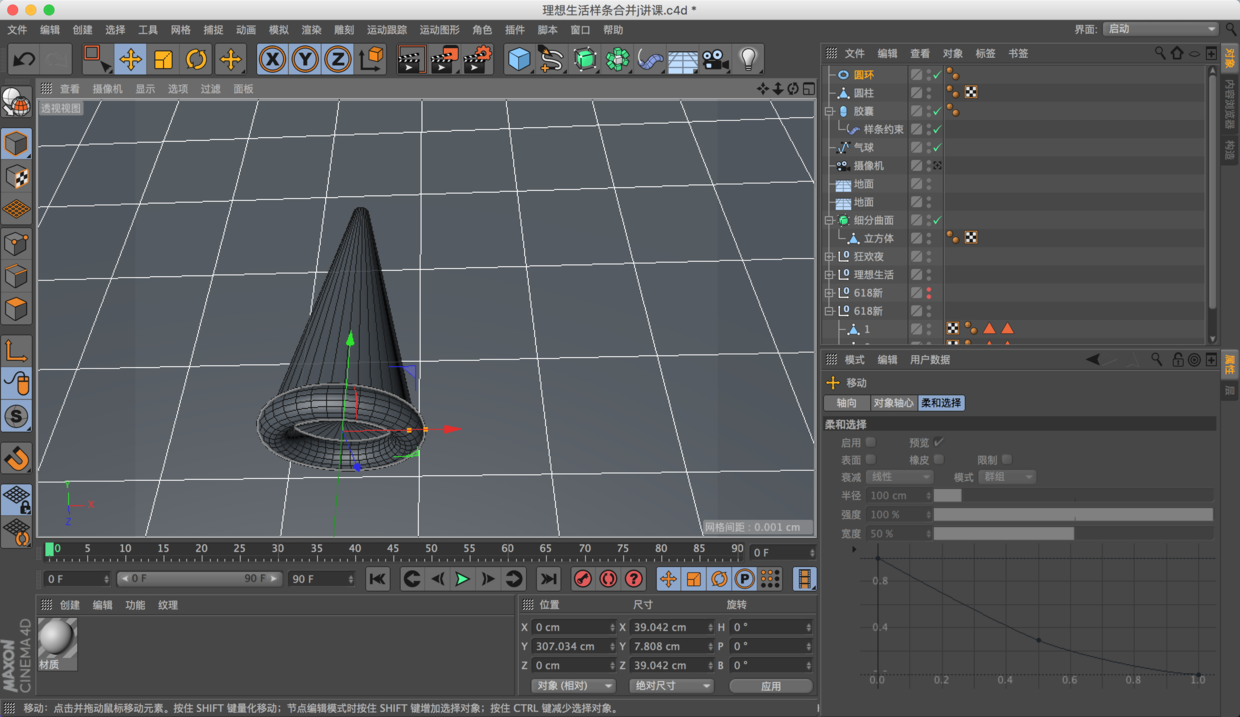Viewport: 1240px width, 717px height.
Task: Toggle visibility dots of 摄像机 object
Action: pyautogui.click(x=928, y=165)
